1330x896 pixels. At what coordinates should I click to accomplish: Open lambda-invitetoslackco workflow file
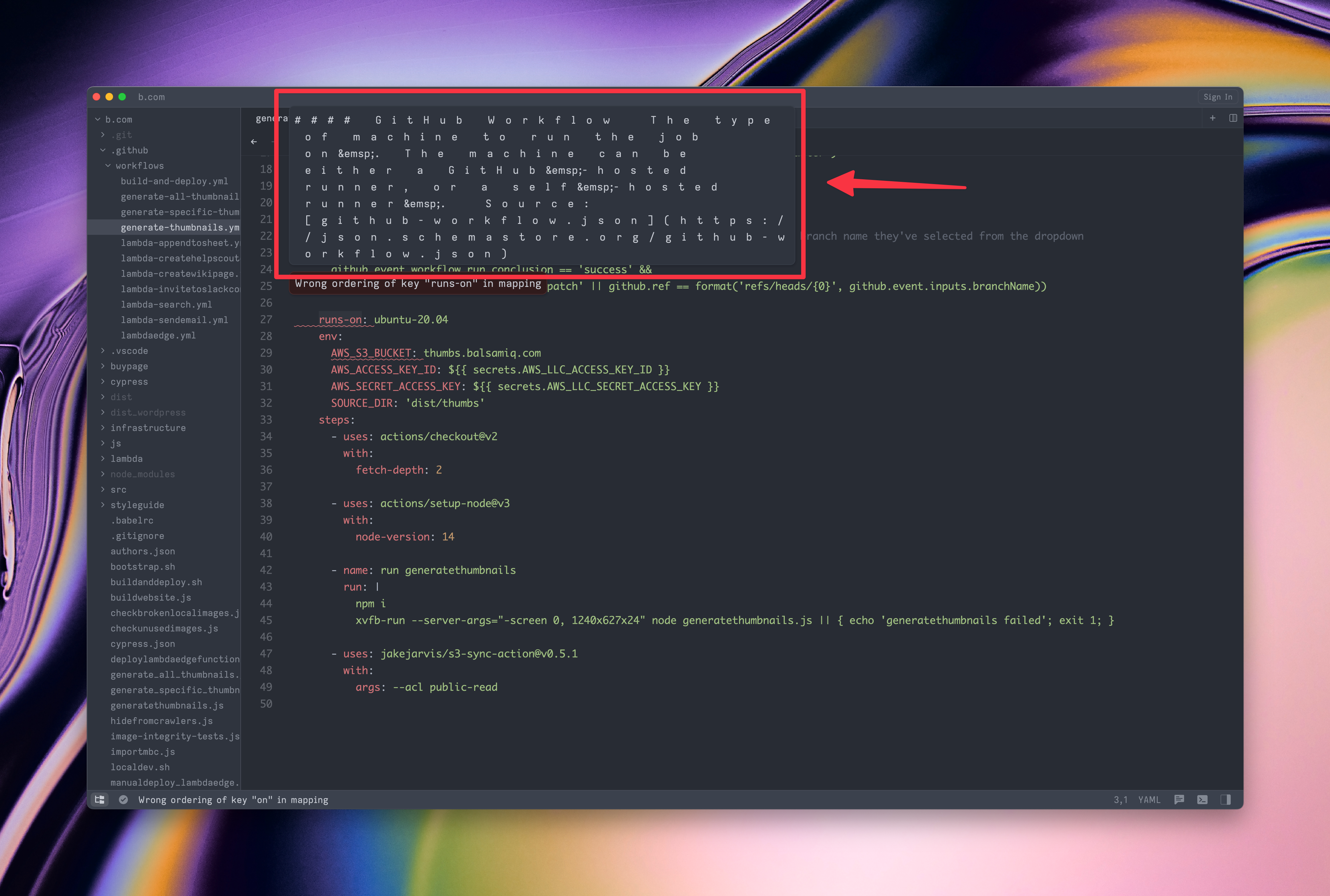pos(180,289)
